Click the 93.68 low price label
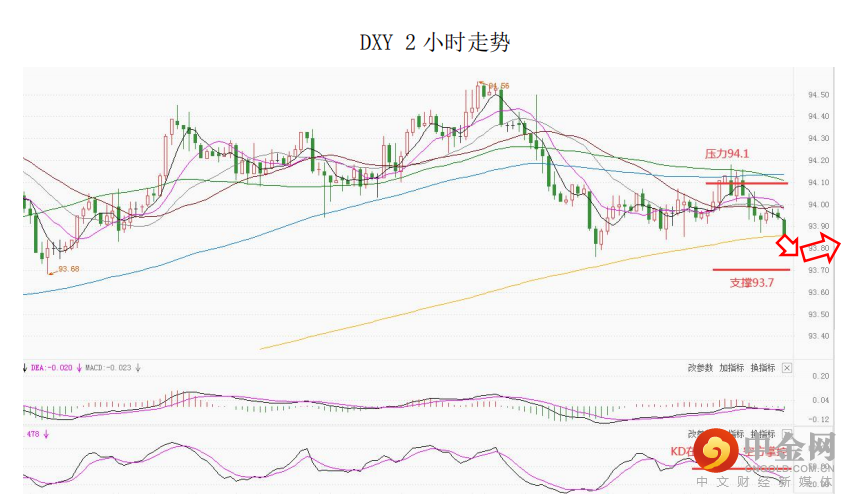 [69, 269]
